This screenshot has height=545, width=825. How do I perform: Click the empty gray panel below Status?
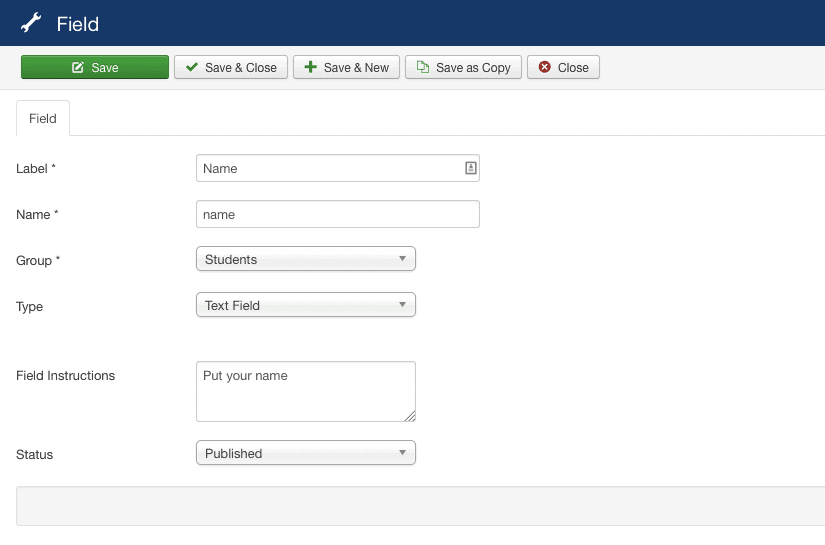coord(420,506)
